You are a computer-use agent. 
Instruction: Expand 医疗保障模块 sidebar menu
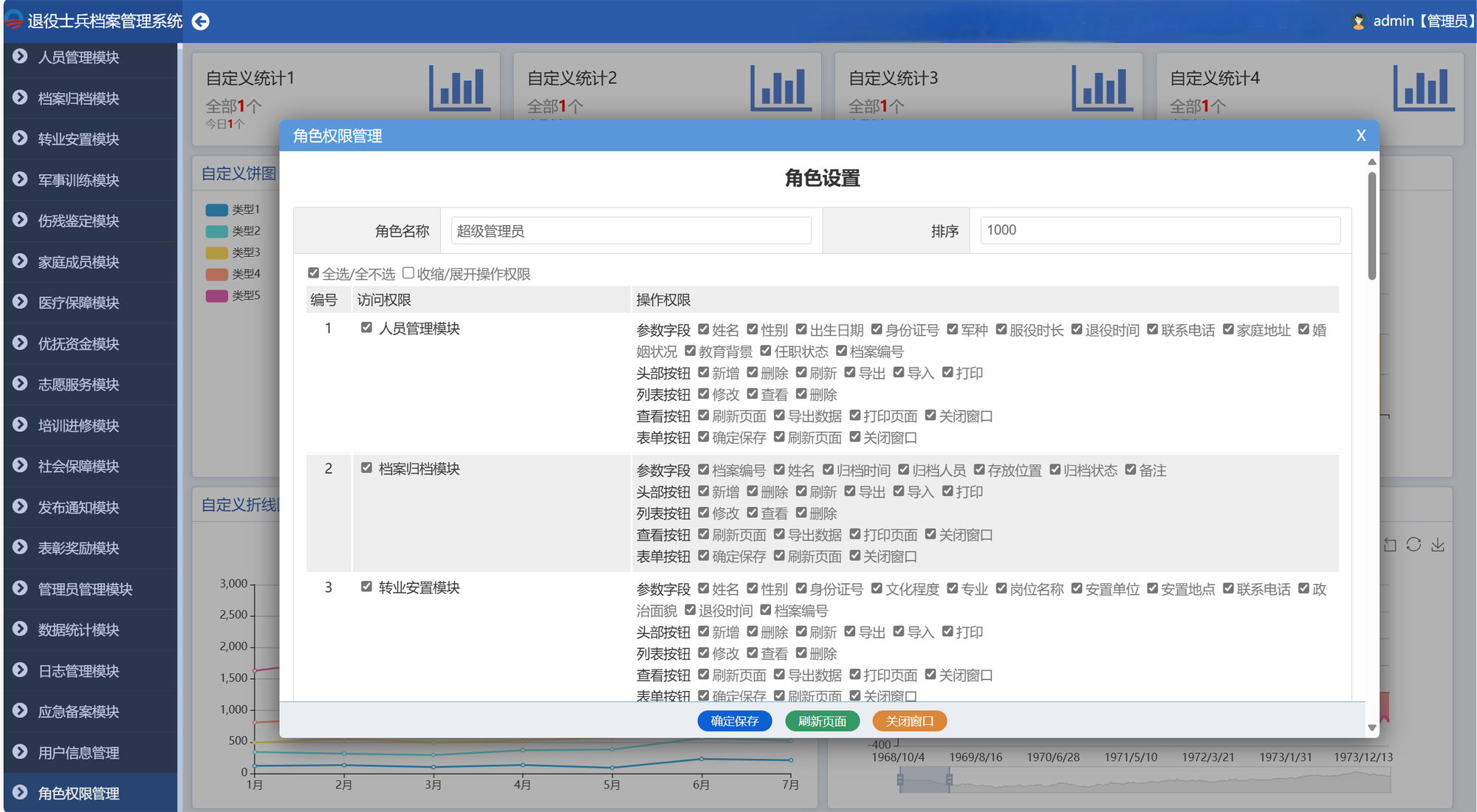coord(78,303)
